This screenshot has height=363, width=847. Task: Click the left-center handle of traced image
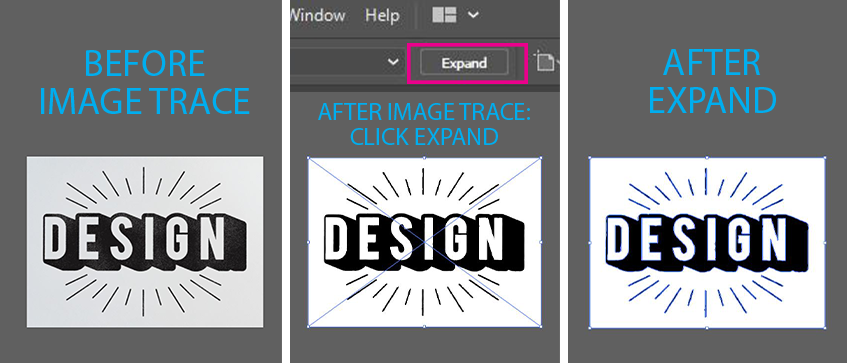tap(308, 242)
